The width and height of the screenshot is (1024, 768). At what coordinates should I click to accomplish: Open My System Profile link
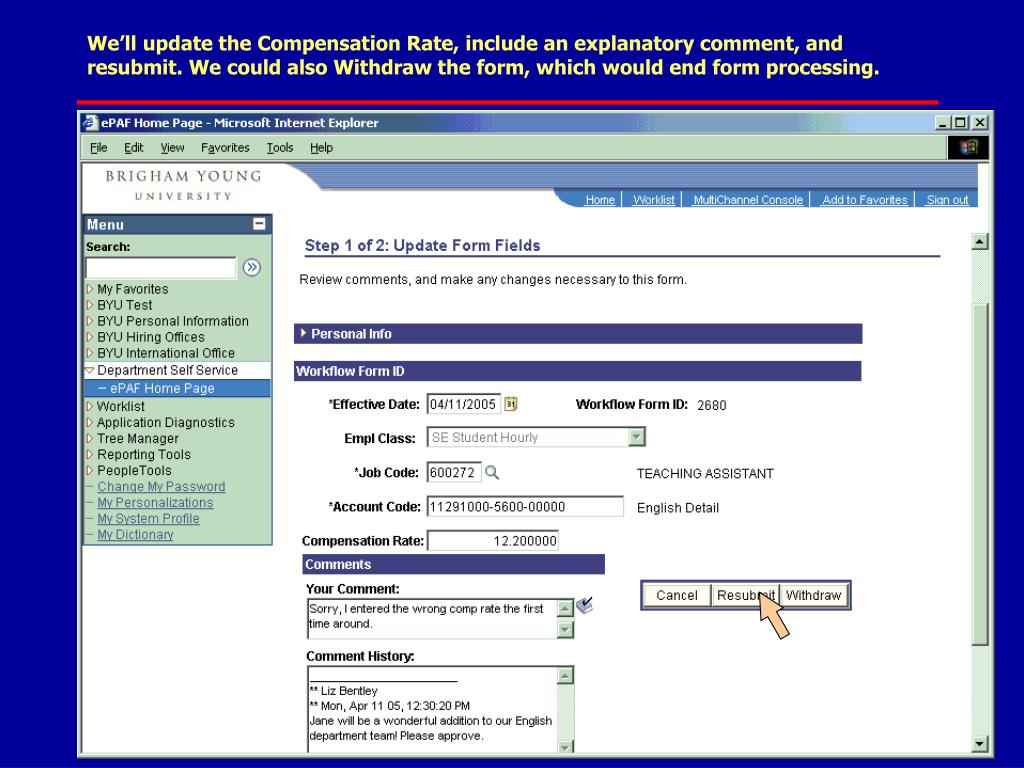(148, 519)
